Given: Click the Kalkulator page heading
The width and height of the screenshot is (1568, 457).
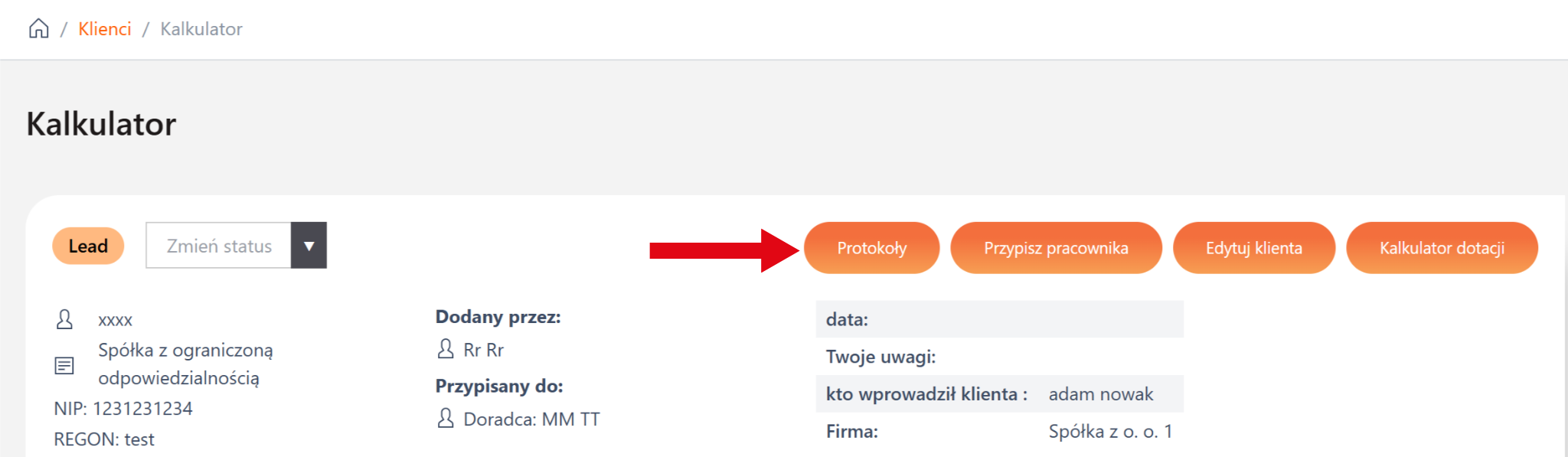Looking at the screenshot, I should pyautogui.click(x=101, y=124).
